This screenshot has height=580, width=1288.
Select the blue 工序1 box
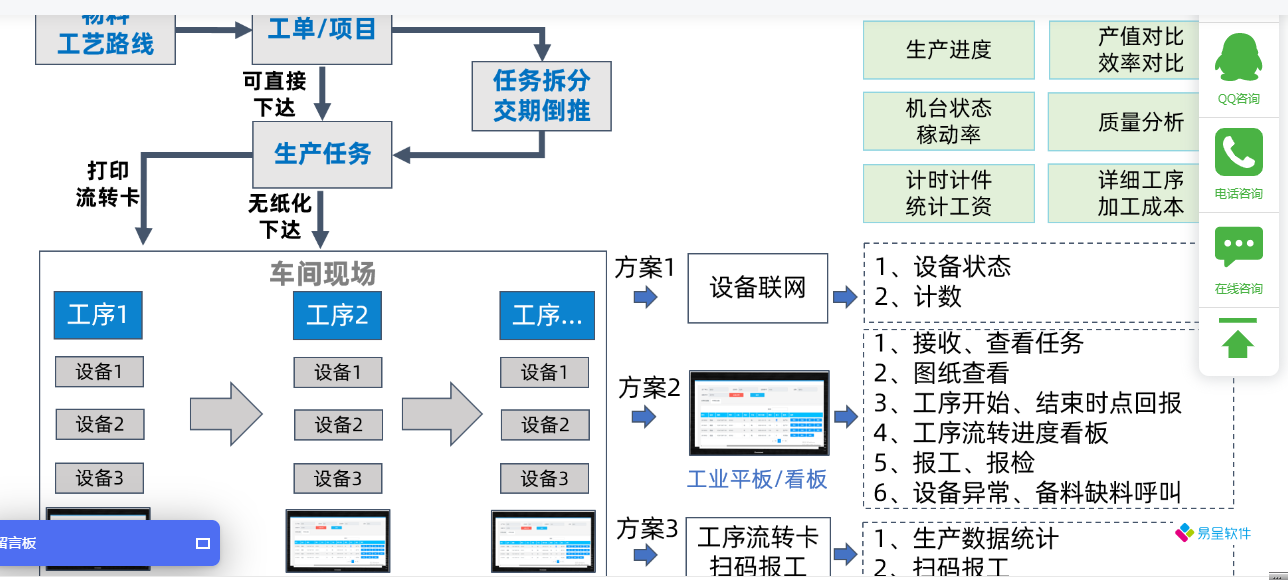pyautogui.click(x=98, y=315)
